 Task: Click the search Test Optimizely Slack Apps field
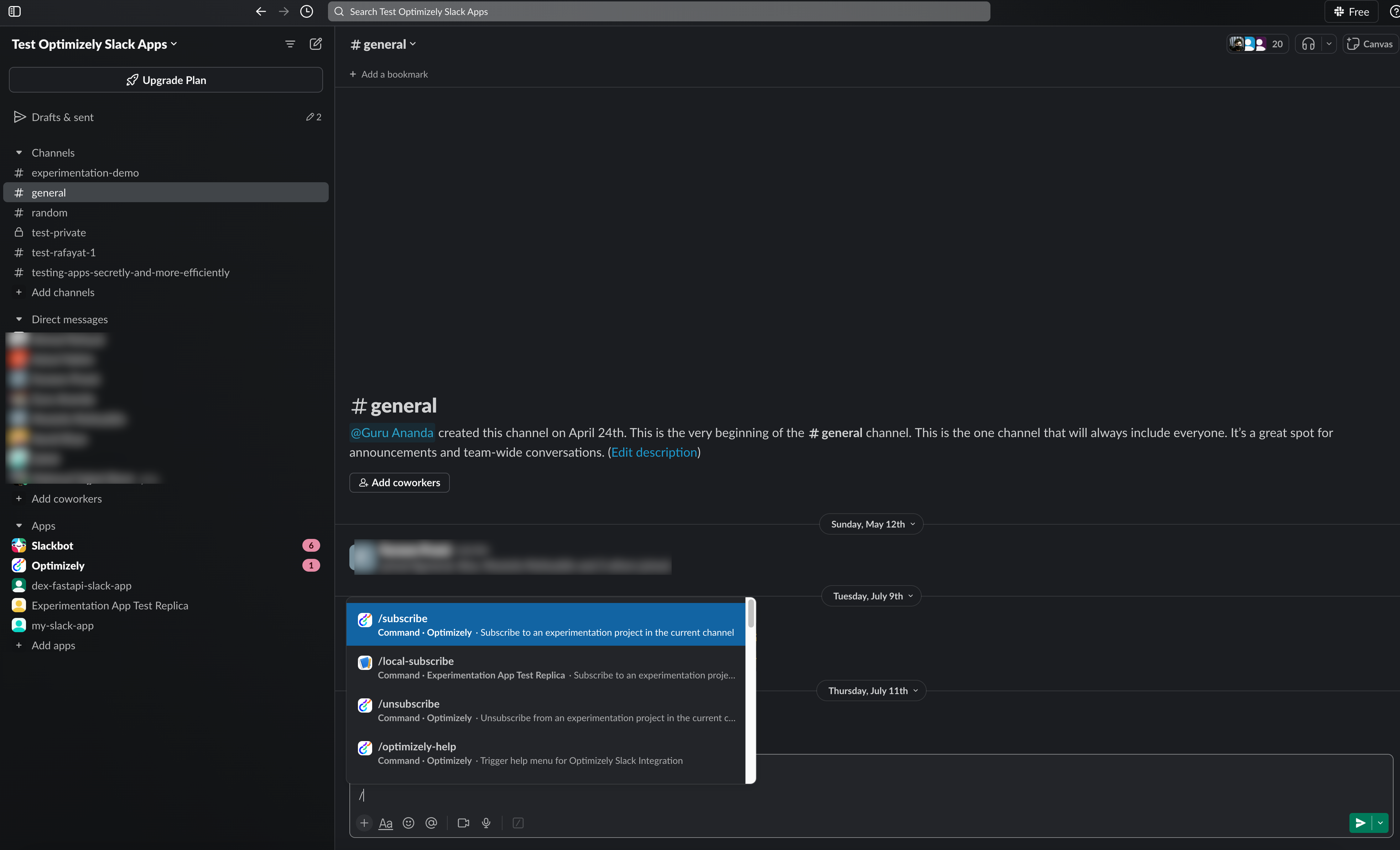(659, 11)
